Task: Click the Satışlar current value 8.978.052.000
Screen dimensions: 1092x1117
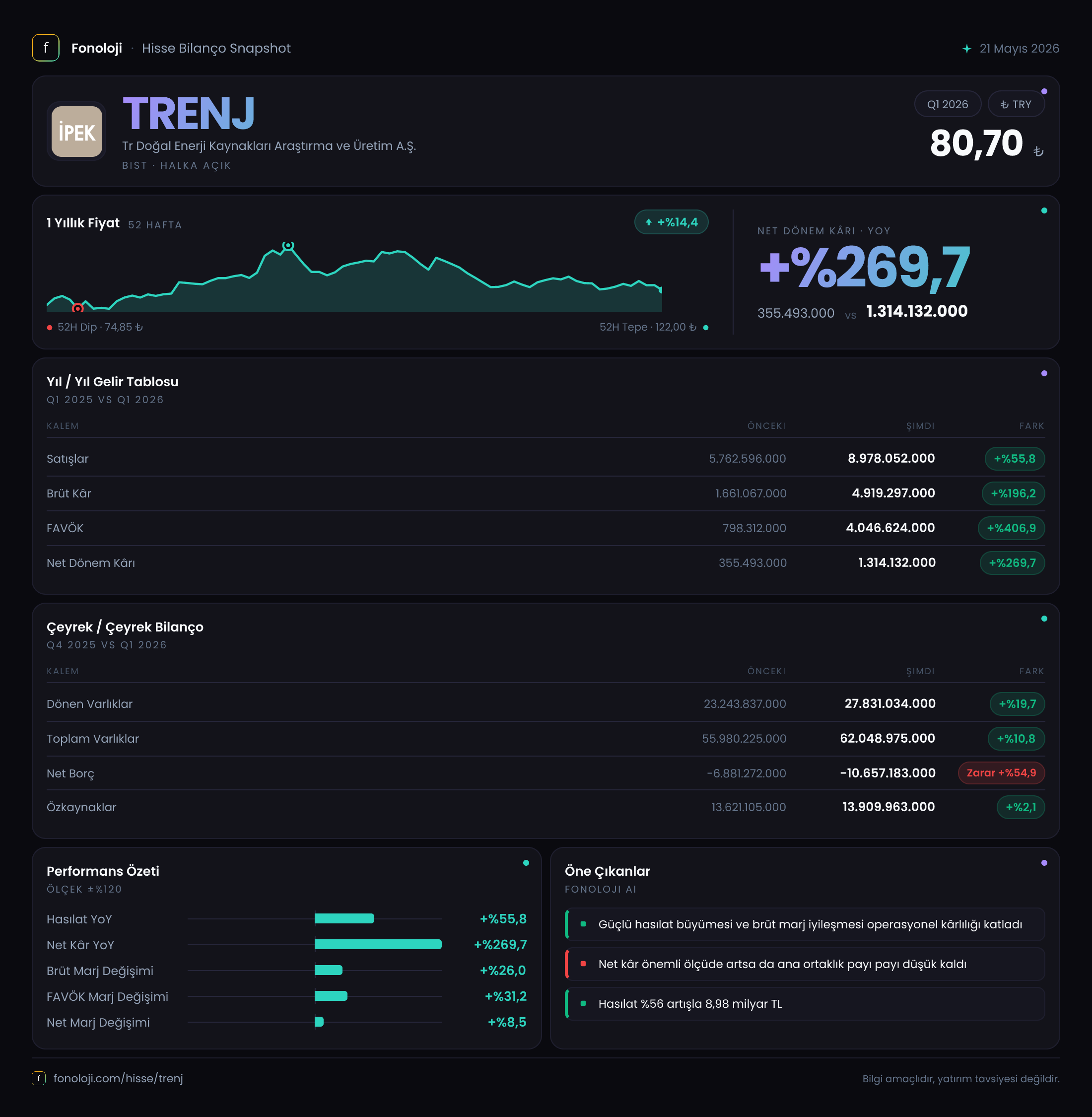Action: pos(891,458)
